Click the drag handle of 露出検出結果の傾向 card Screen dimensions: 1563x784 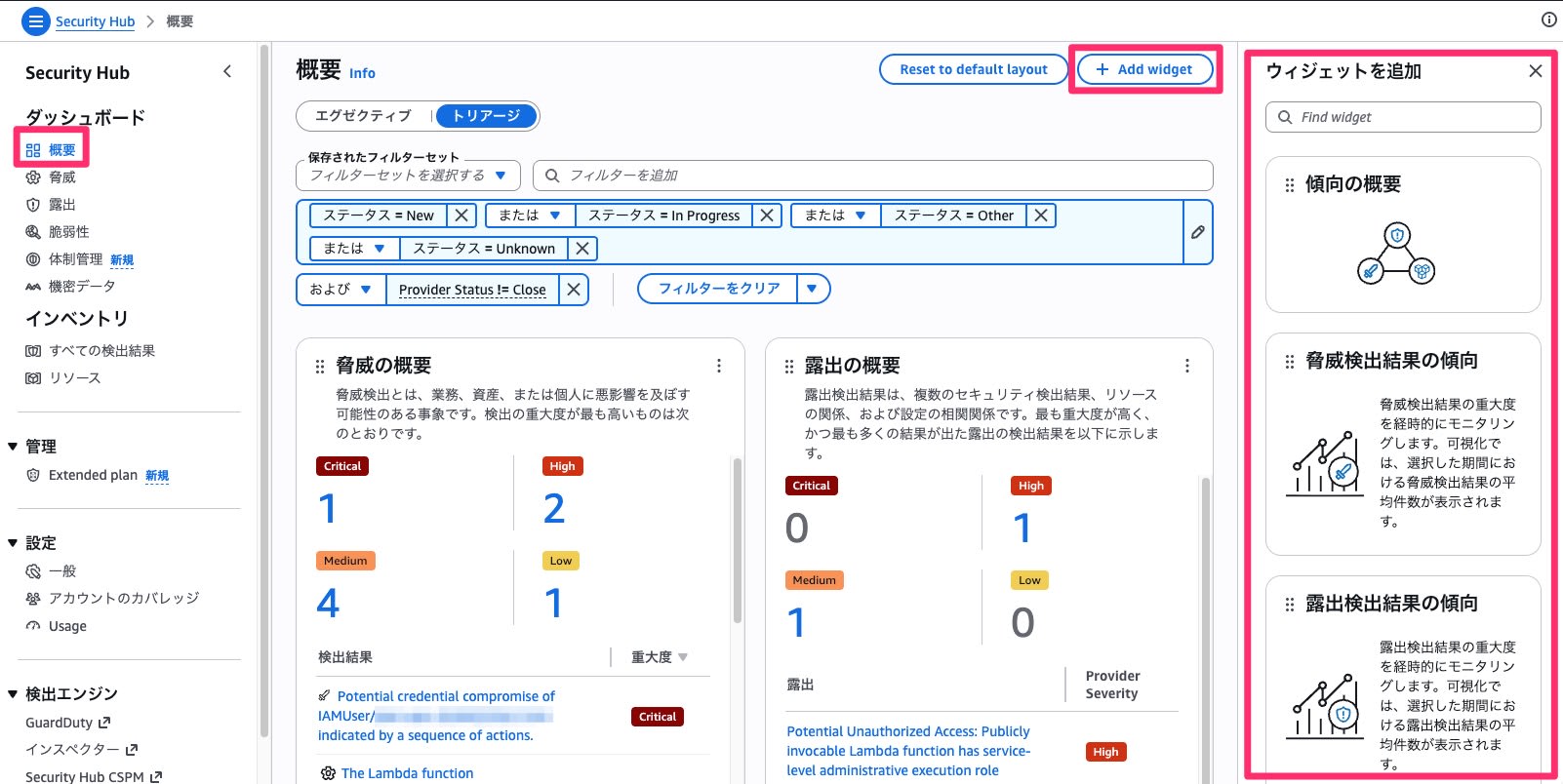pos(1290,605)
